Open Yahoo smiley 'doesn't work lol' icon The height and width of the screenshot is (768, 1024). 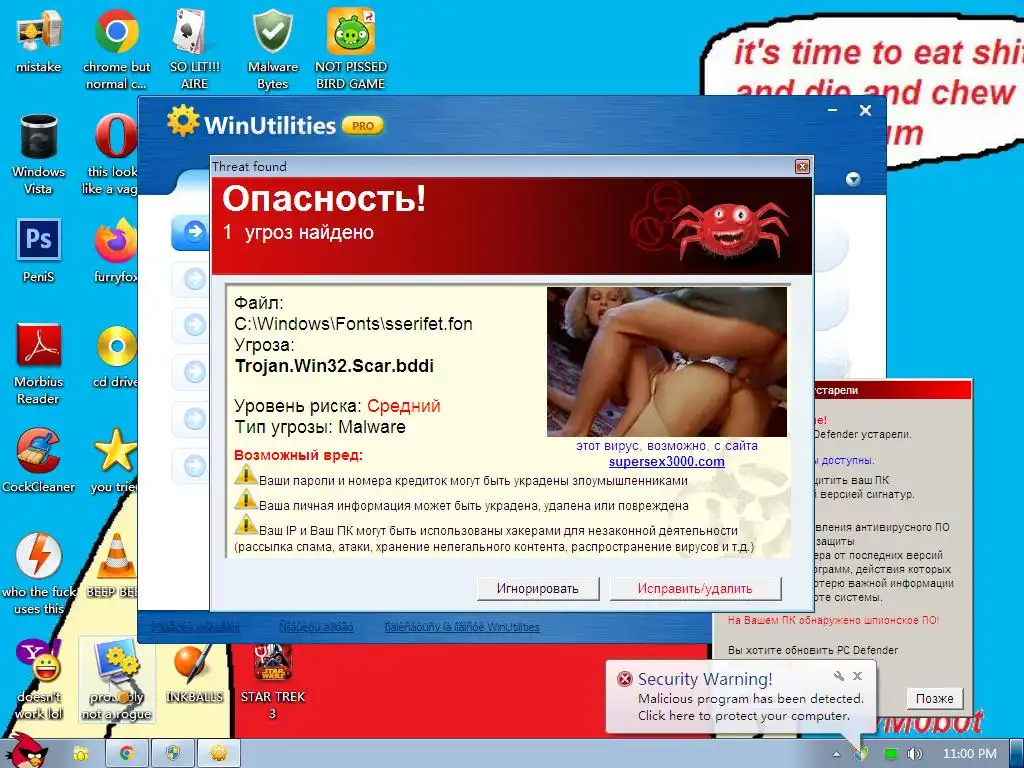click(x=39, y=679)
